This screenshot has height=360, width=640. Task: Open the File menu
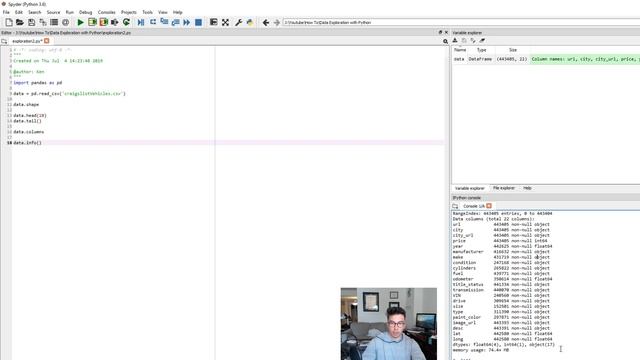point(6,12)
